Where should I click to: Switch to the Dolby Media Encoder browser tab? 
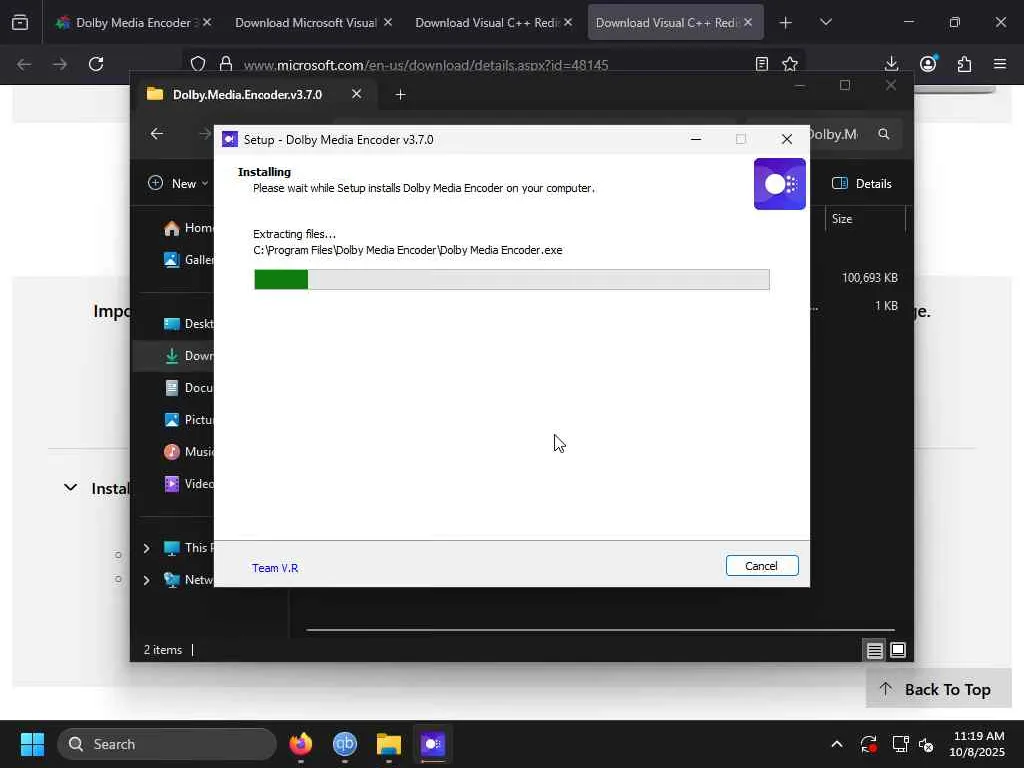point(133,23)
